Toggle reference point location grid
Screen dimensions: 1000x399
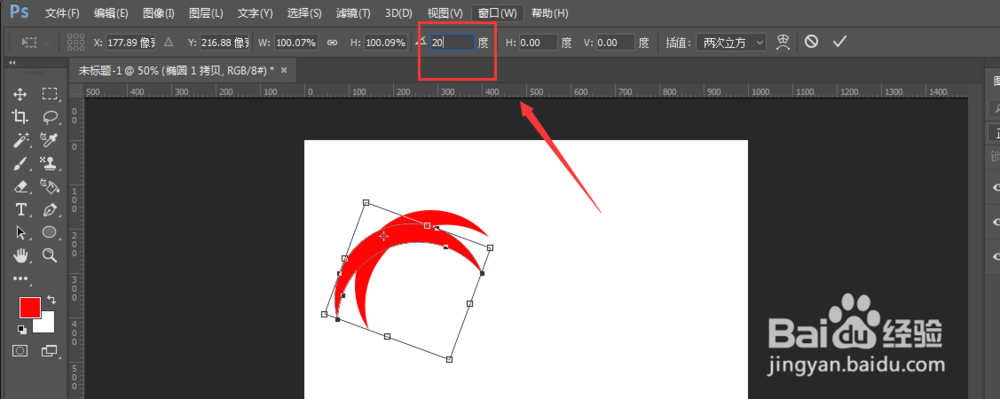(x=75, y=43)
